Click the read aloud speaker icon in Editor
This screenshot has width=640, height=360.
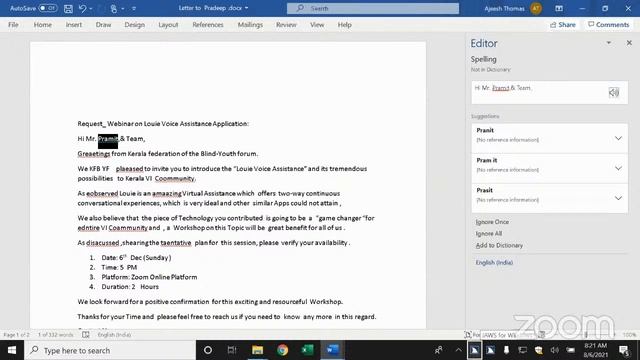click(614, 93)
